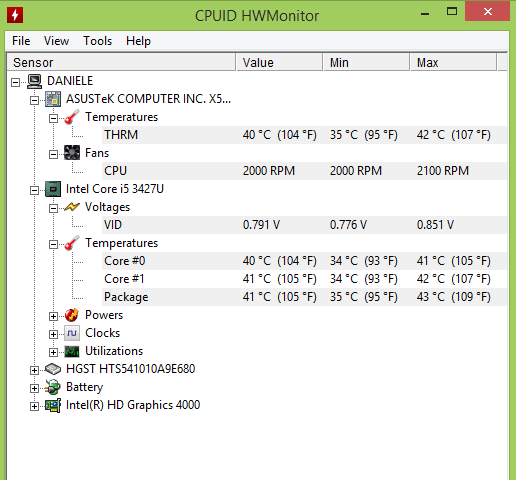Select the CPU fan row

pyautogui.click(x=305, y=171)
